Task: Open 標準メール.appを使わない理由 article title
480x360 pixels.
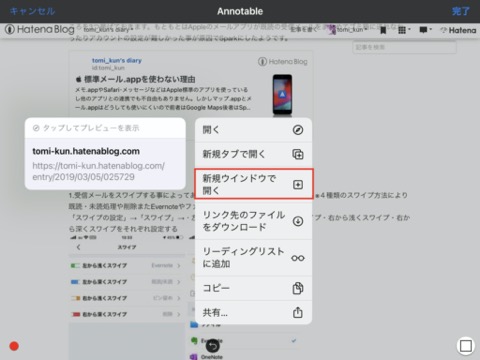Action: click(x=136, y=79)
